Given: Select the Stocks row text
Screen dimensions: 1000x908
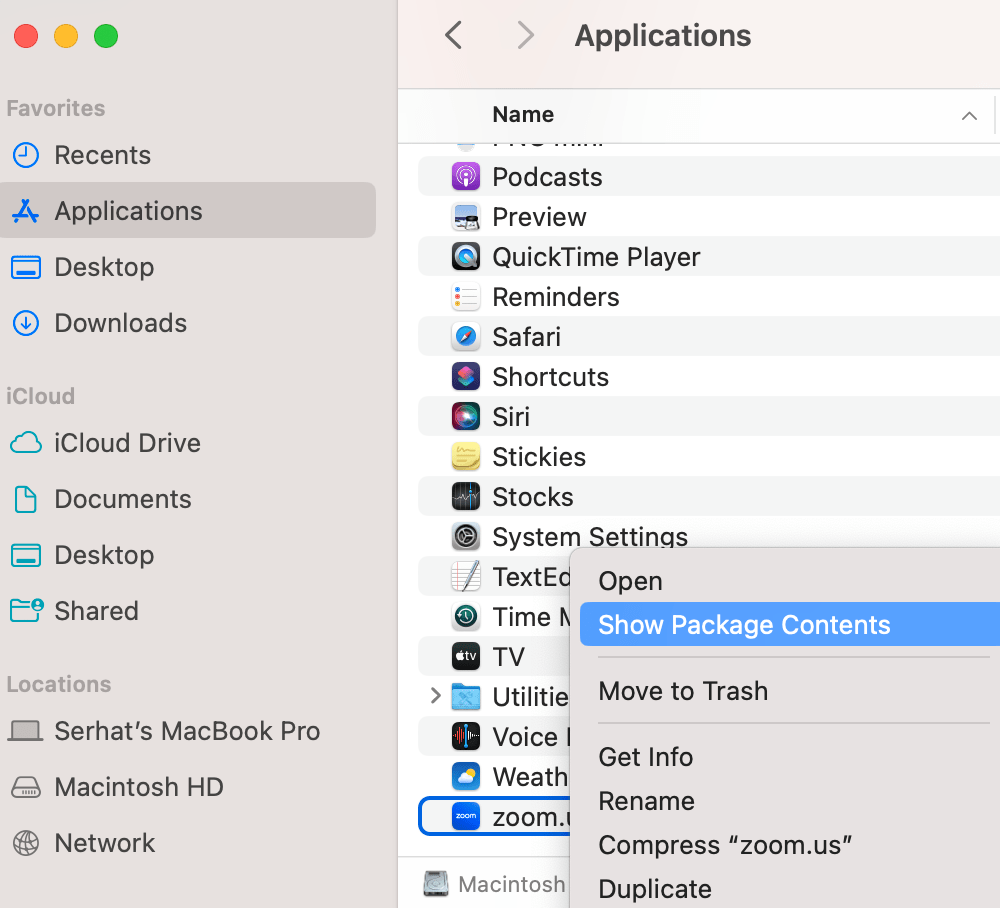Looking at the screenshot, I should click(x=533, y=497).
